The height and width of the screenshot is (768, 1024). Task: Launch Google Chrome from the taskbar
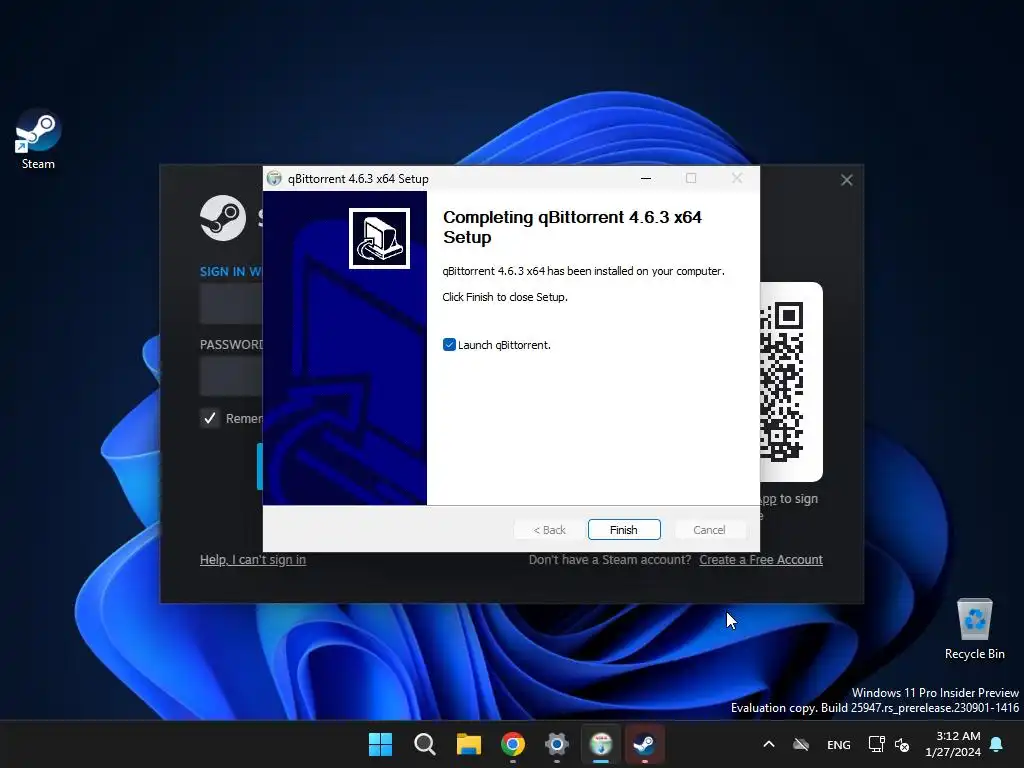pyautogui.click(x=513, y=744)
